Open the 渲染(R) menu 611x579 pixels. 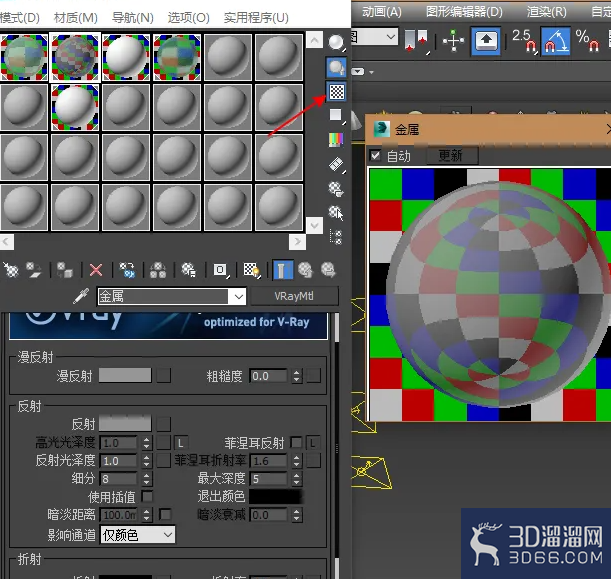pos(547,12)
